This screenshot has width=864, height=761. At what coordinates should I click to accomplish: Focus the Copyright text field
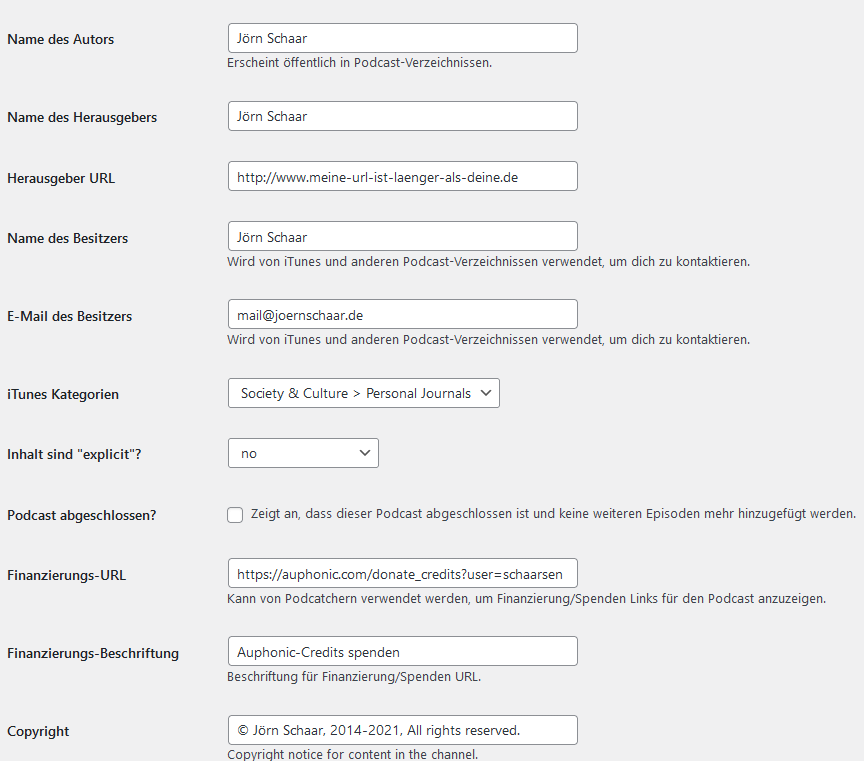[x=403, y=730]
